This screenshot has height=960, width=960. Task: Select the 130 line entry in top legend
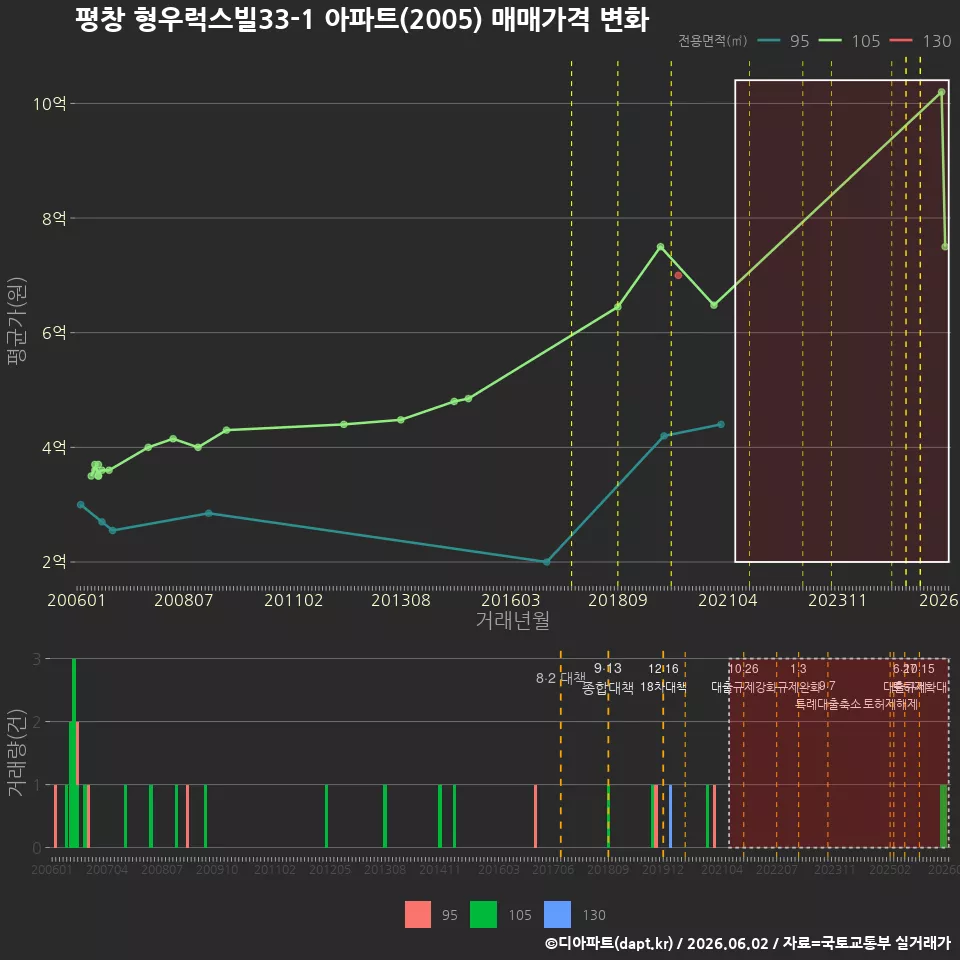(920, 41)
